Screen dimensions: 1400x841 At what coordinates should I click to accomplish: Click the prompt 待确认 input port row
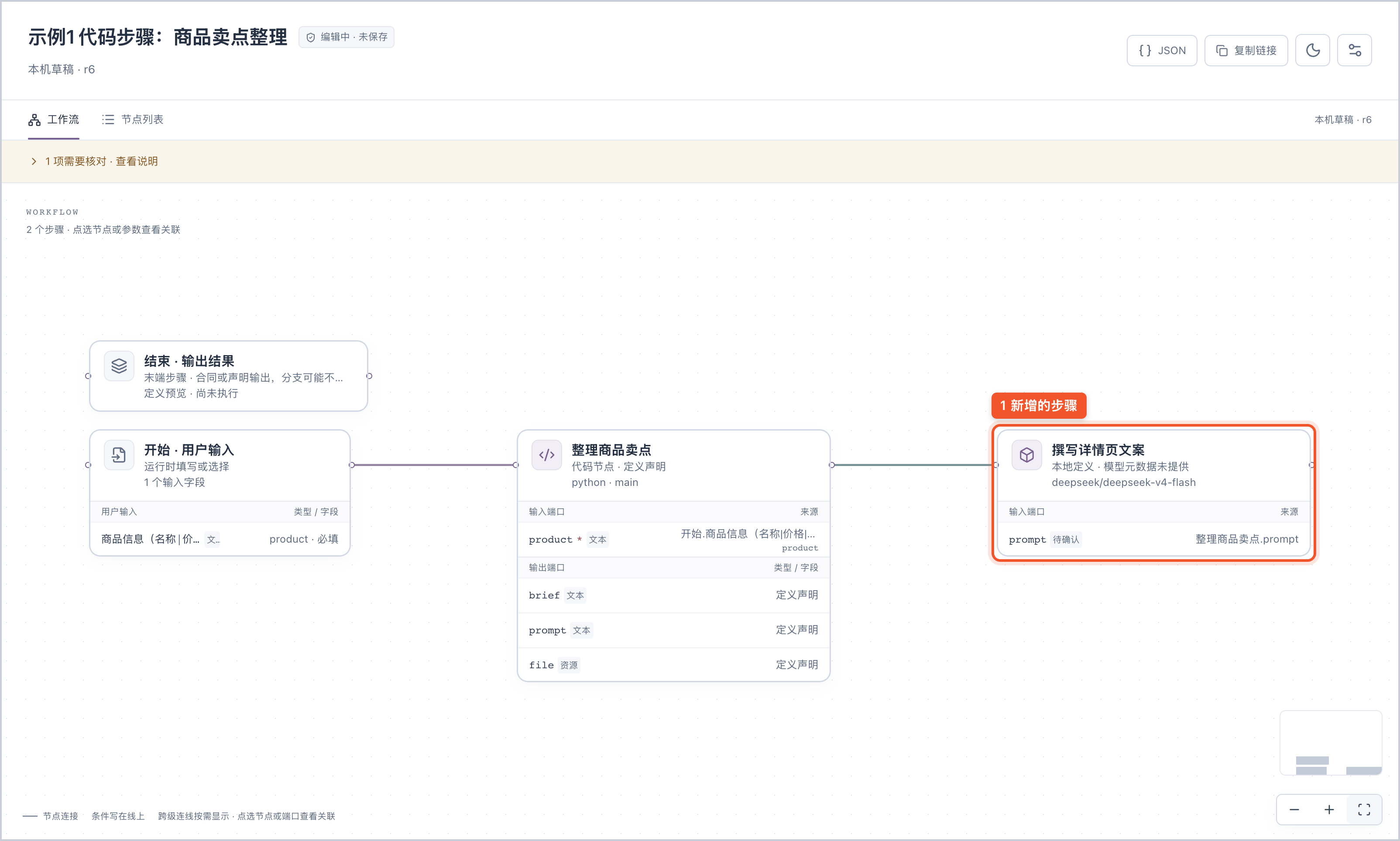1153,539
